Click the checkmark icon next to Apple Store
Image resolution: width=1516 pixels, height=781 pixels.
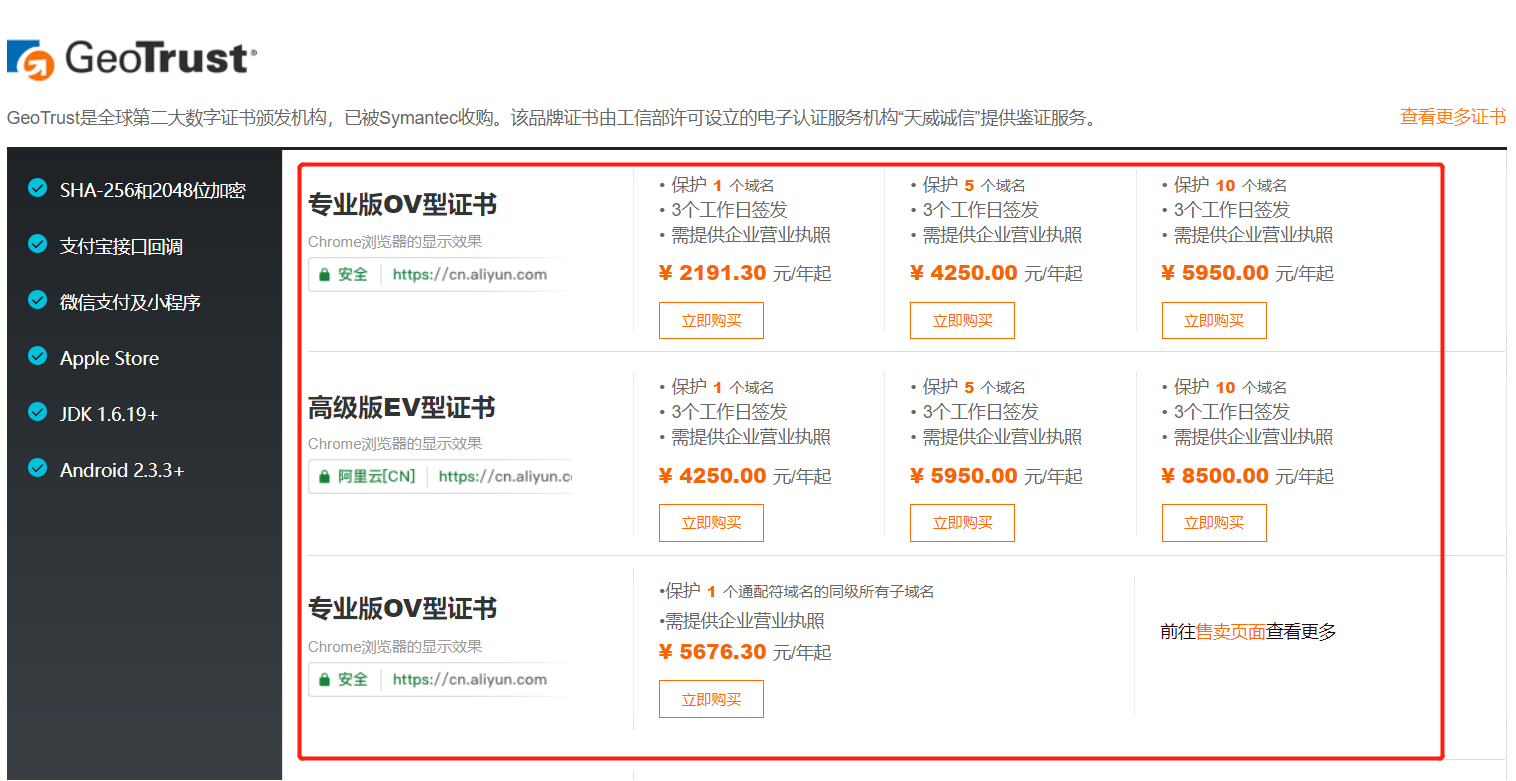(38, 356)
